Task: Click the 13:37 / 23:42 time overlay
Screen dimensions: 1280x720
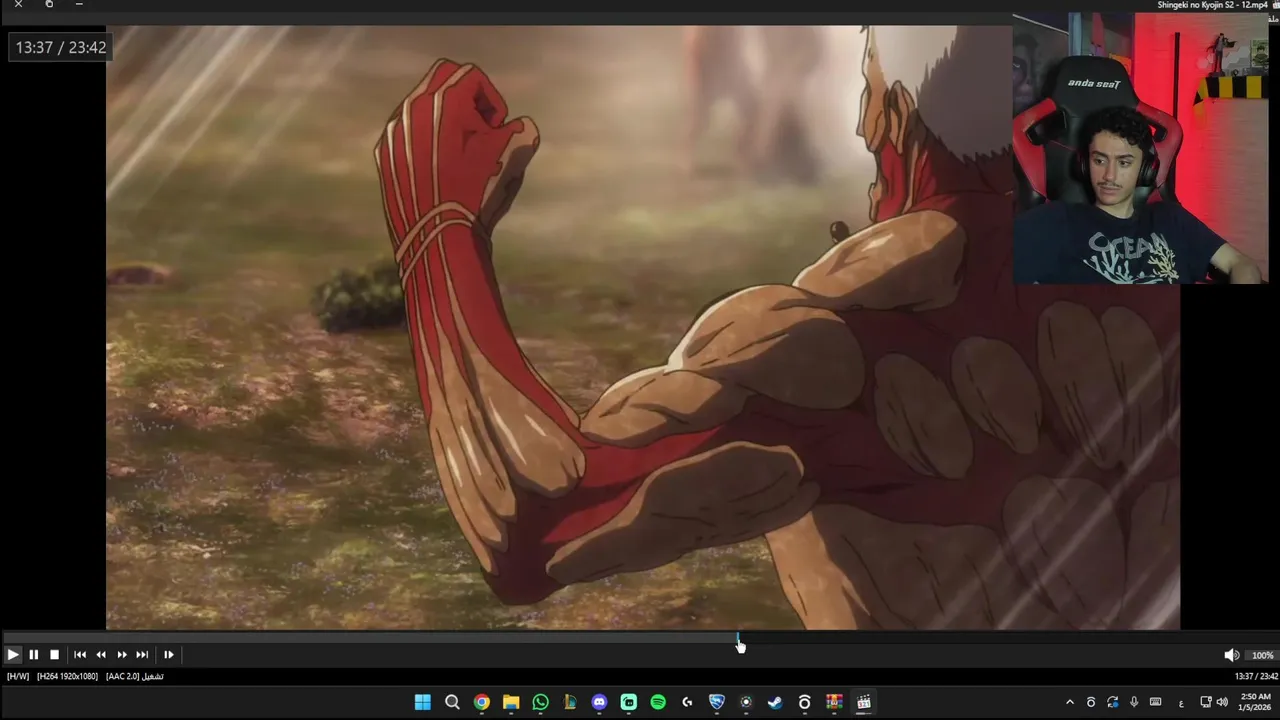Action: pyautogui.click(x=60, y=47)
